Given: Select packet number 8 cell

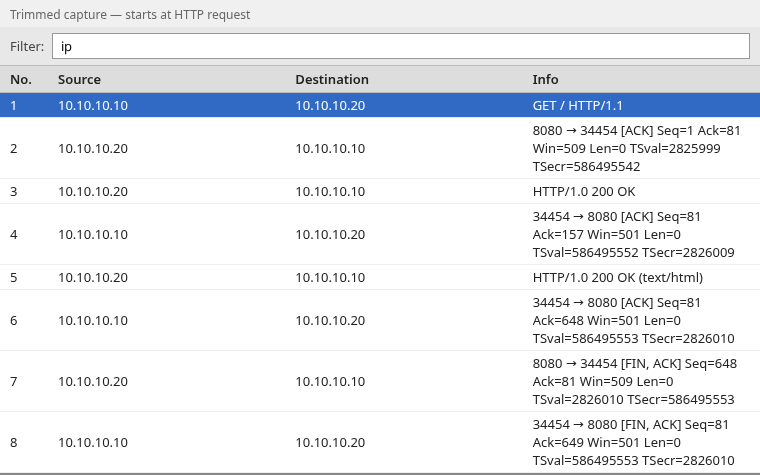Looking at the screenshot, I should [x=14, y=443].
